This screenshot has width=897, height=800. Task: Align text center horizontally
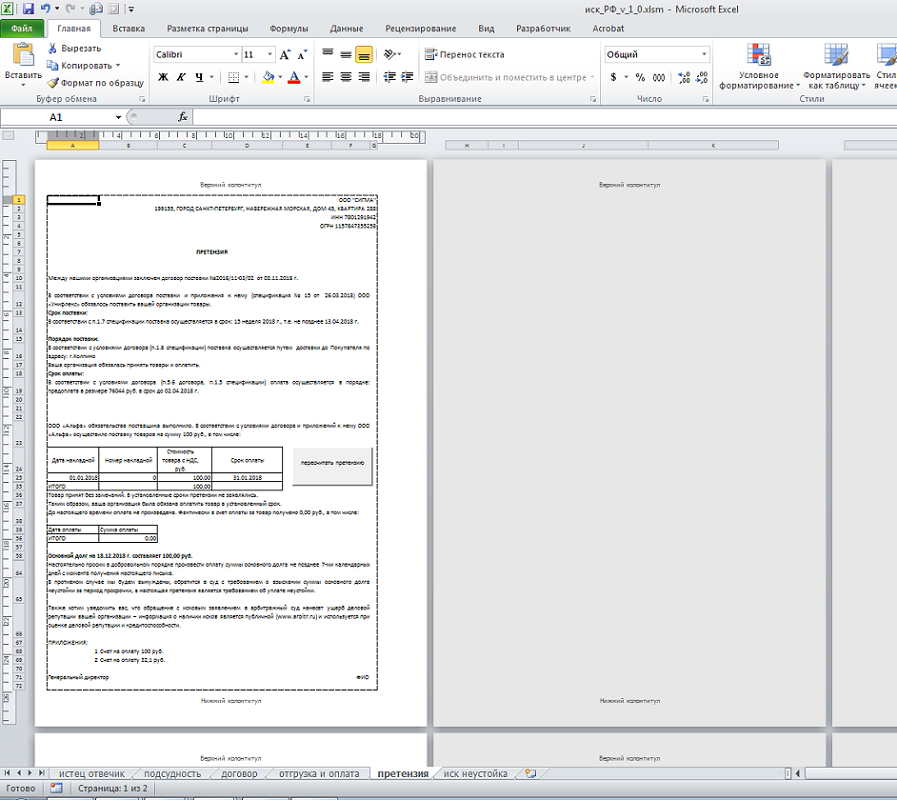pyautogui.click(x=346, y=77)
